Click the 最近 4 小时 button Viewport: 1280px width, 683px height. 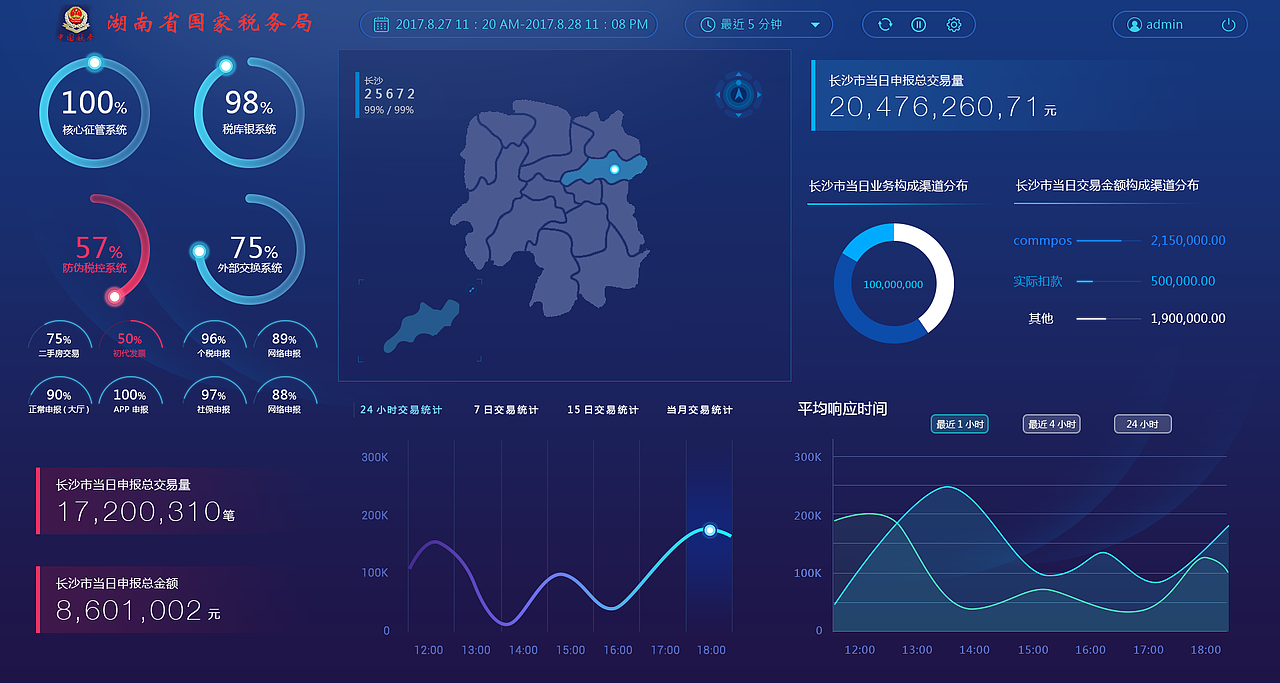pyautogui.click(x=1052, y=424)
